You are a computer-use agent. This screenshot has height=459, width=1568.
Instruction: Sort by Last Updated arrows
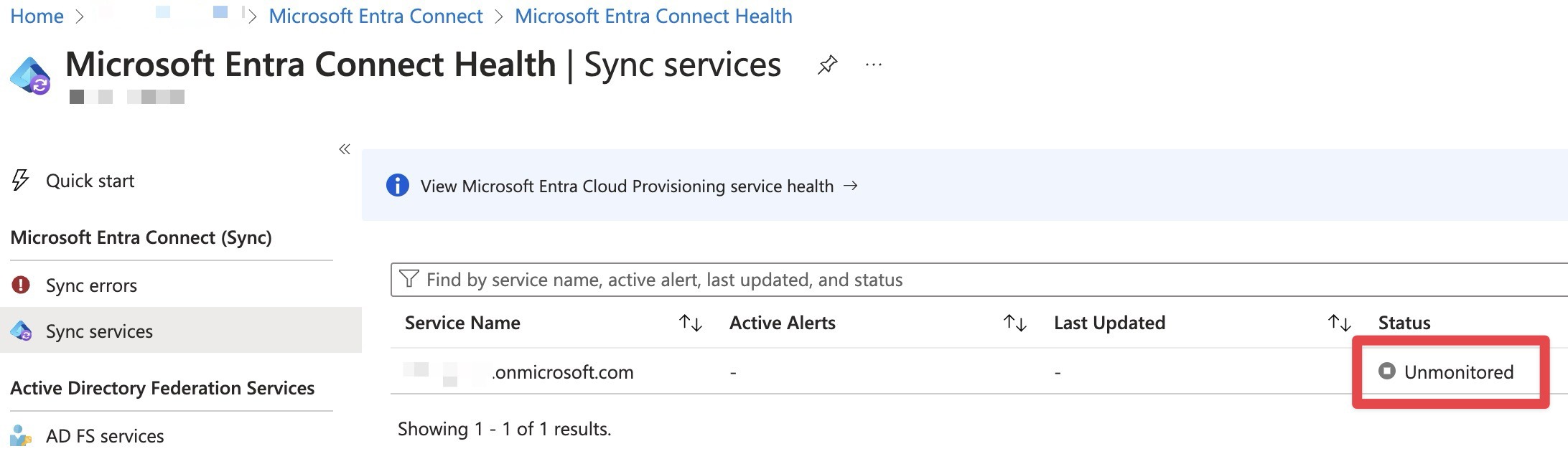coord(1340,323)
